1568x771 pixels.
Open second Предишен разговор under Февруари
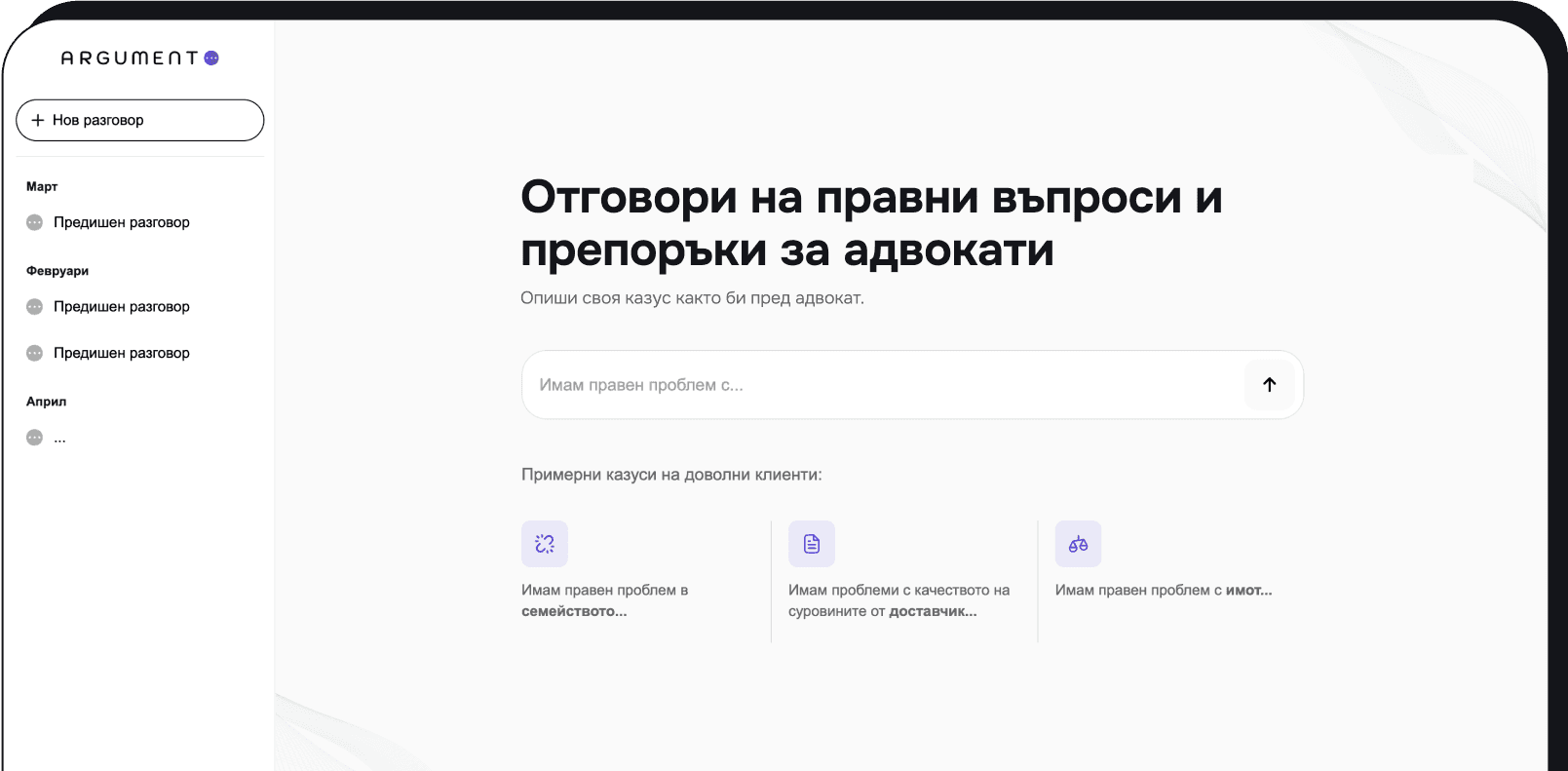pos(122,353)
